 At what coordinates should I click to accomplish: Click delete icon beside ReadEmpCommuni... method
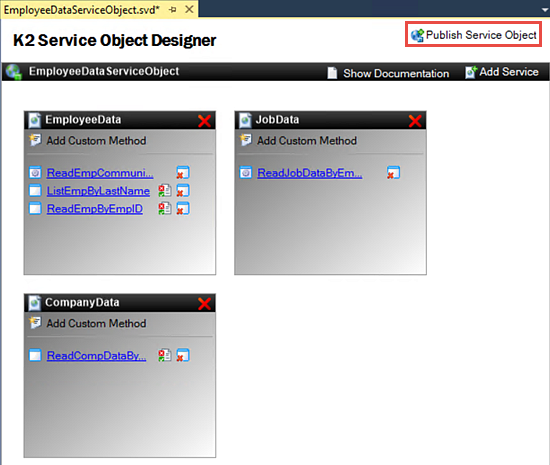pos(183,173)
